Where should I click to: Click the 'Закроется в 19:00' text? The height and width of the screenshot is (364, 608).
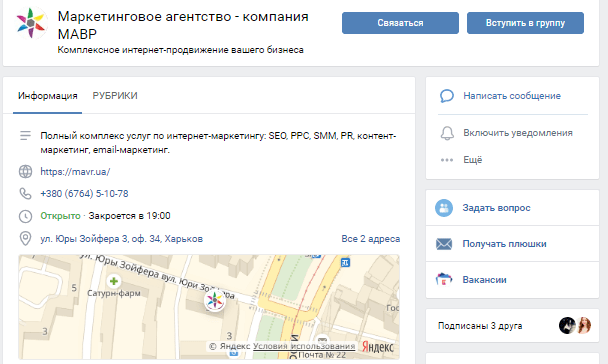pyautogui.click(x=129, y=216)
